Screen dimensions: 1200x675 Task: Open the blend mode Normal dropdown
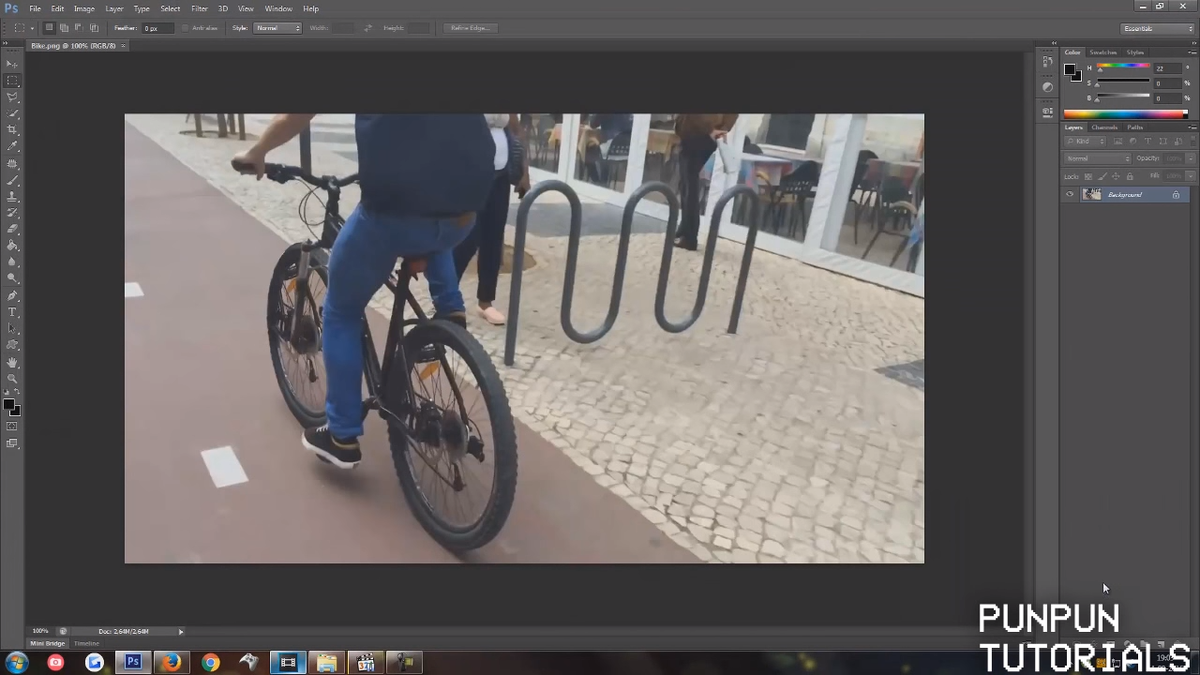coord(1097,158)
